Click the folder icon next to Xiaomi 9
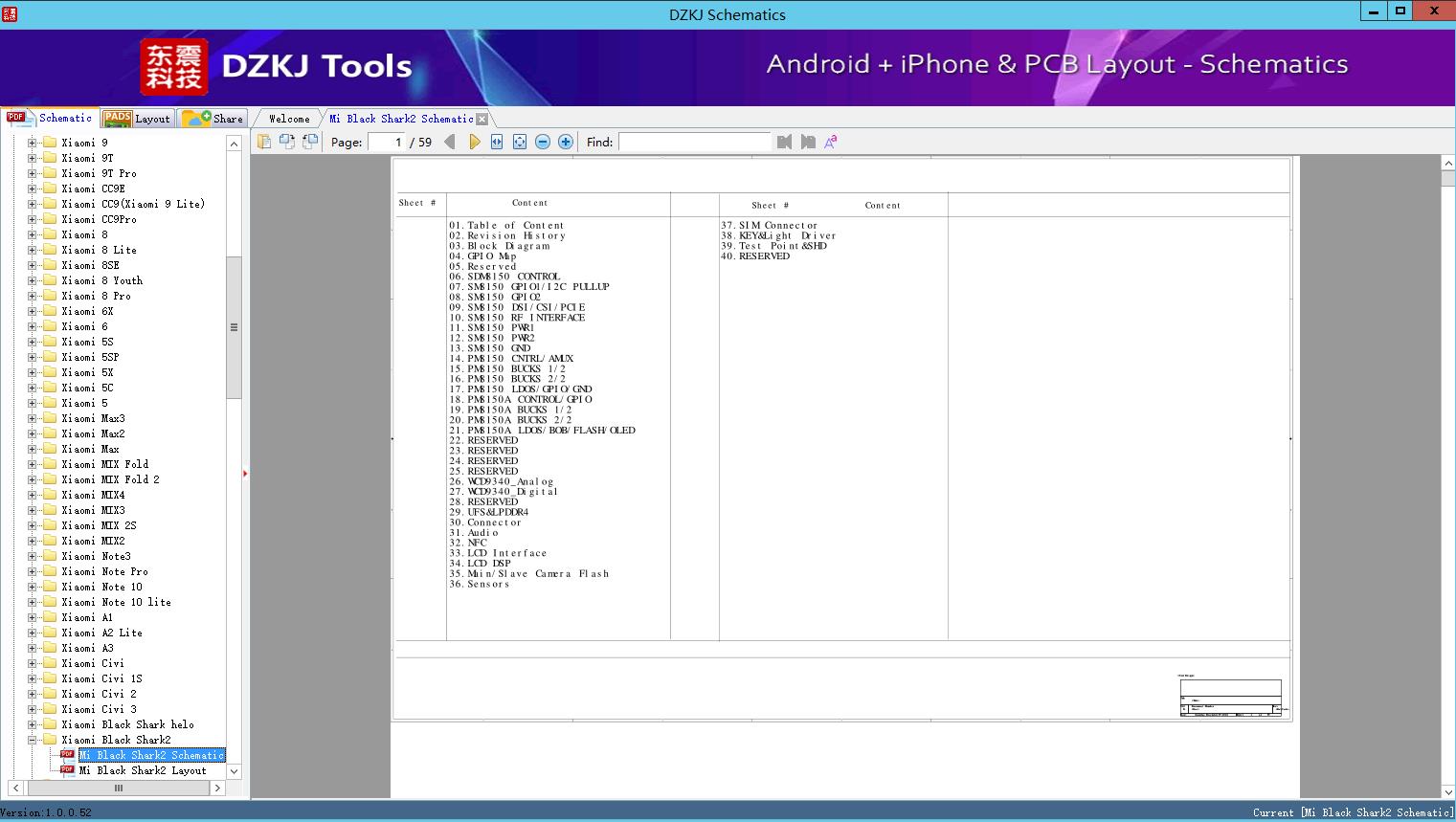This screenshot has width=1456, height=822. [x=50, y=143]
